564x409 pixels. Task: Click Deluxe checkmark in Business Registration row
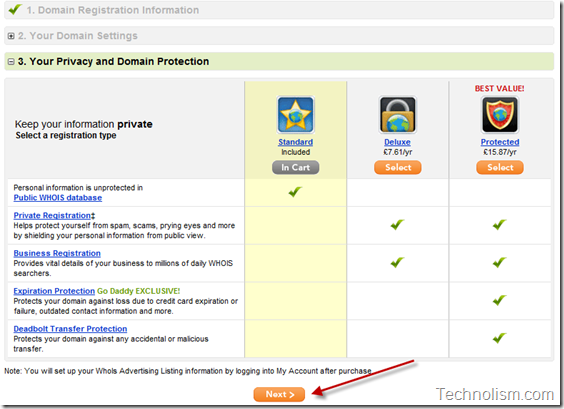[397, 263]
